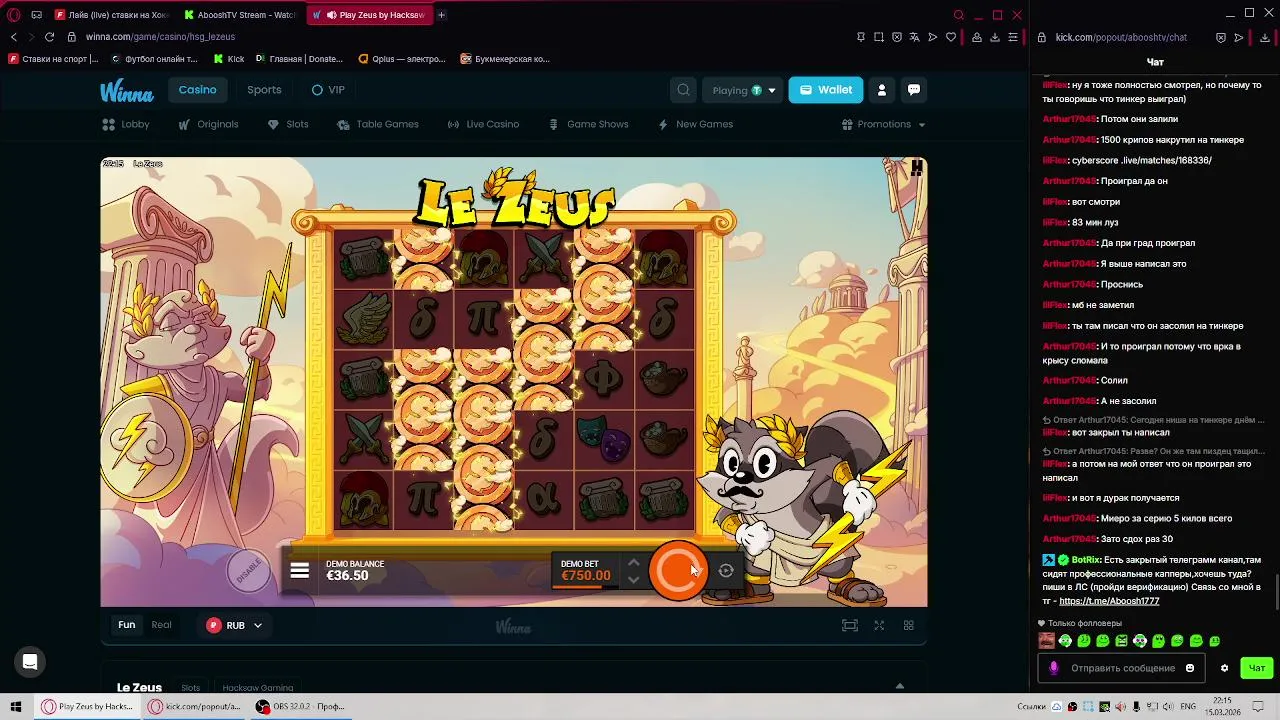Select Real play mode
Screen dimensions: 1280x720
click(161, 625)
